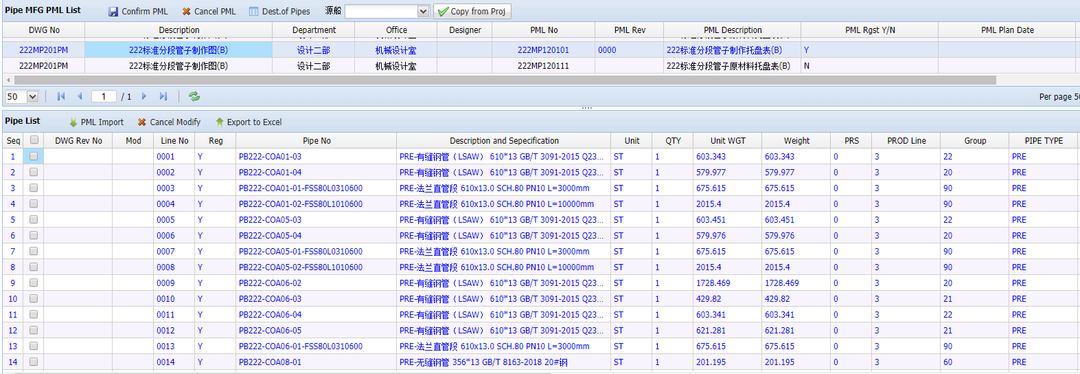Click Group column header

(x=975, y=141)
